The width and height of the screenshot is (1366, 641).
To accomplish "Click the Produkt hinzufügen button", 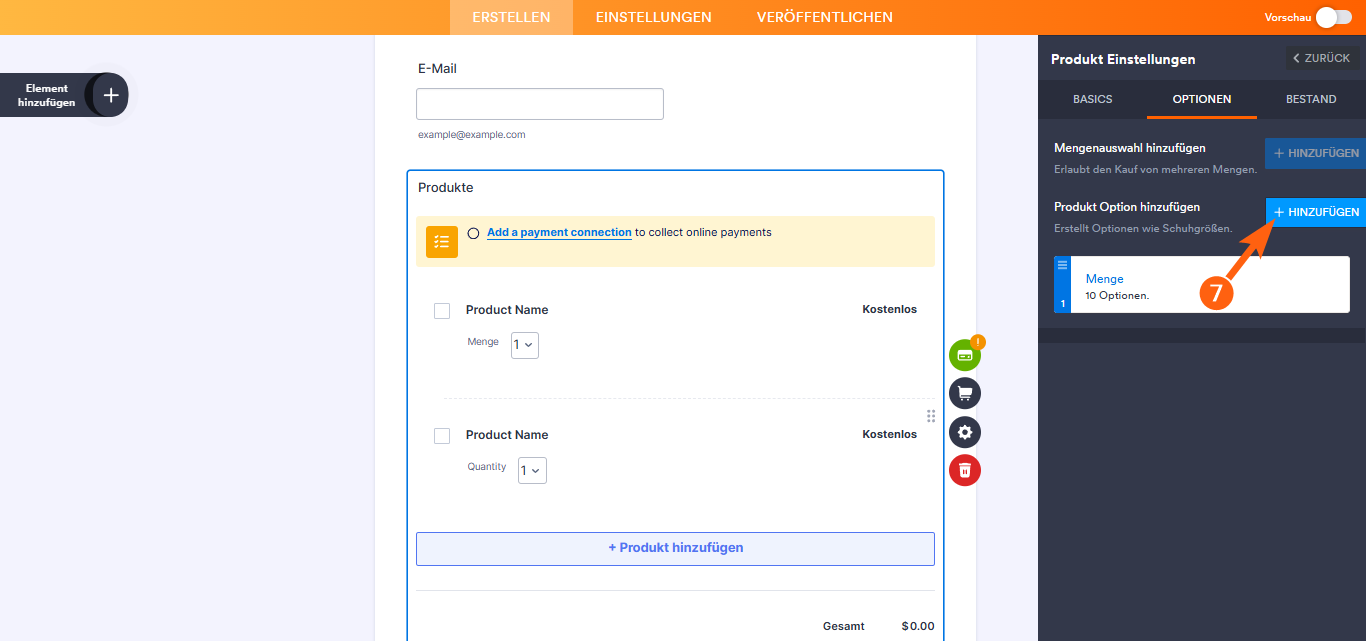I will [x=675, y=548].
